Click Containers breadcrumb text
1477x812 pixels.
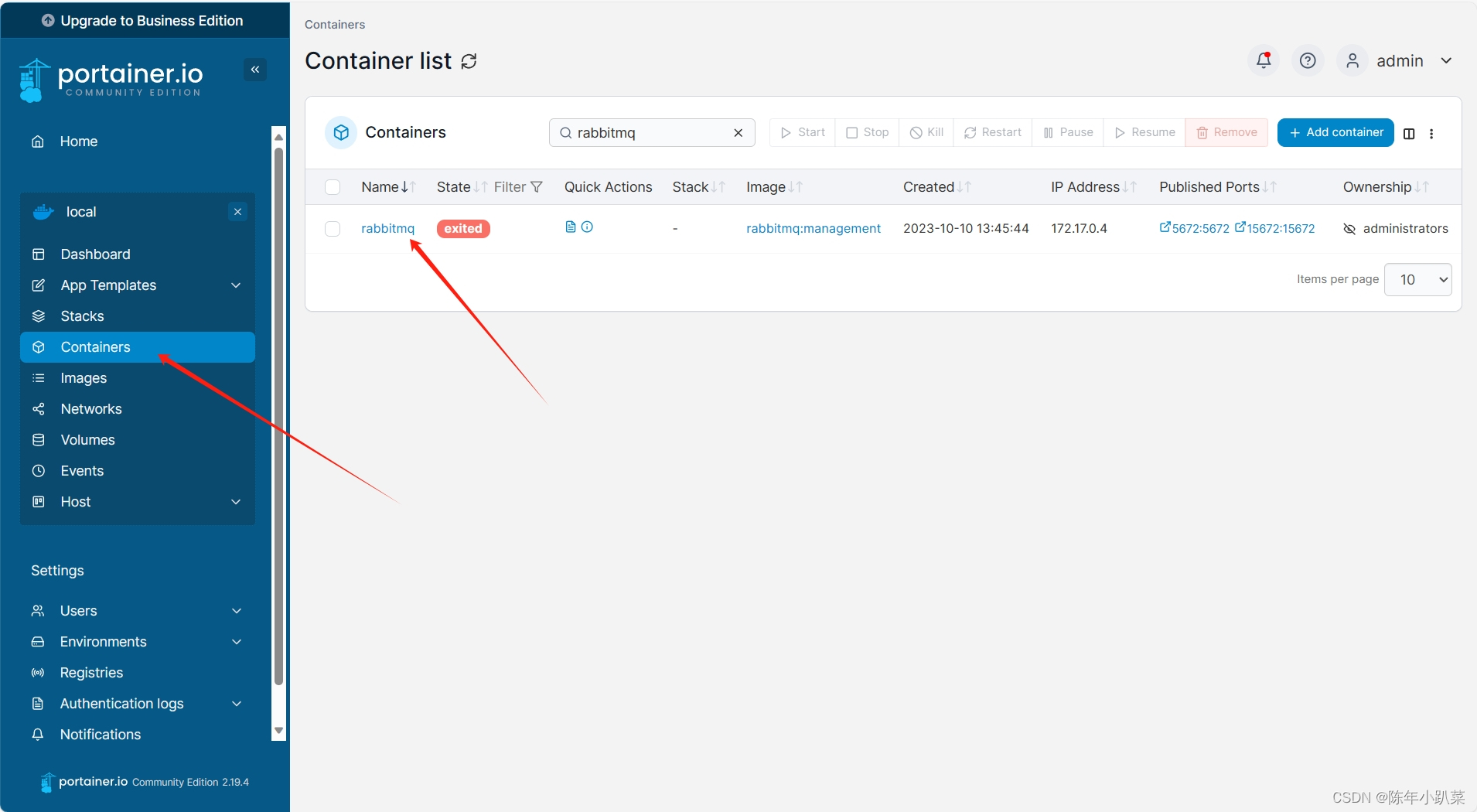pos(335,25)
